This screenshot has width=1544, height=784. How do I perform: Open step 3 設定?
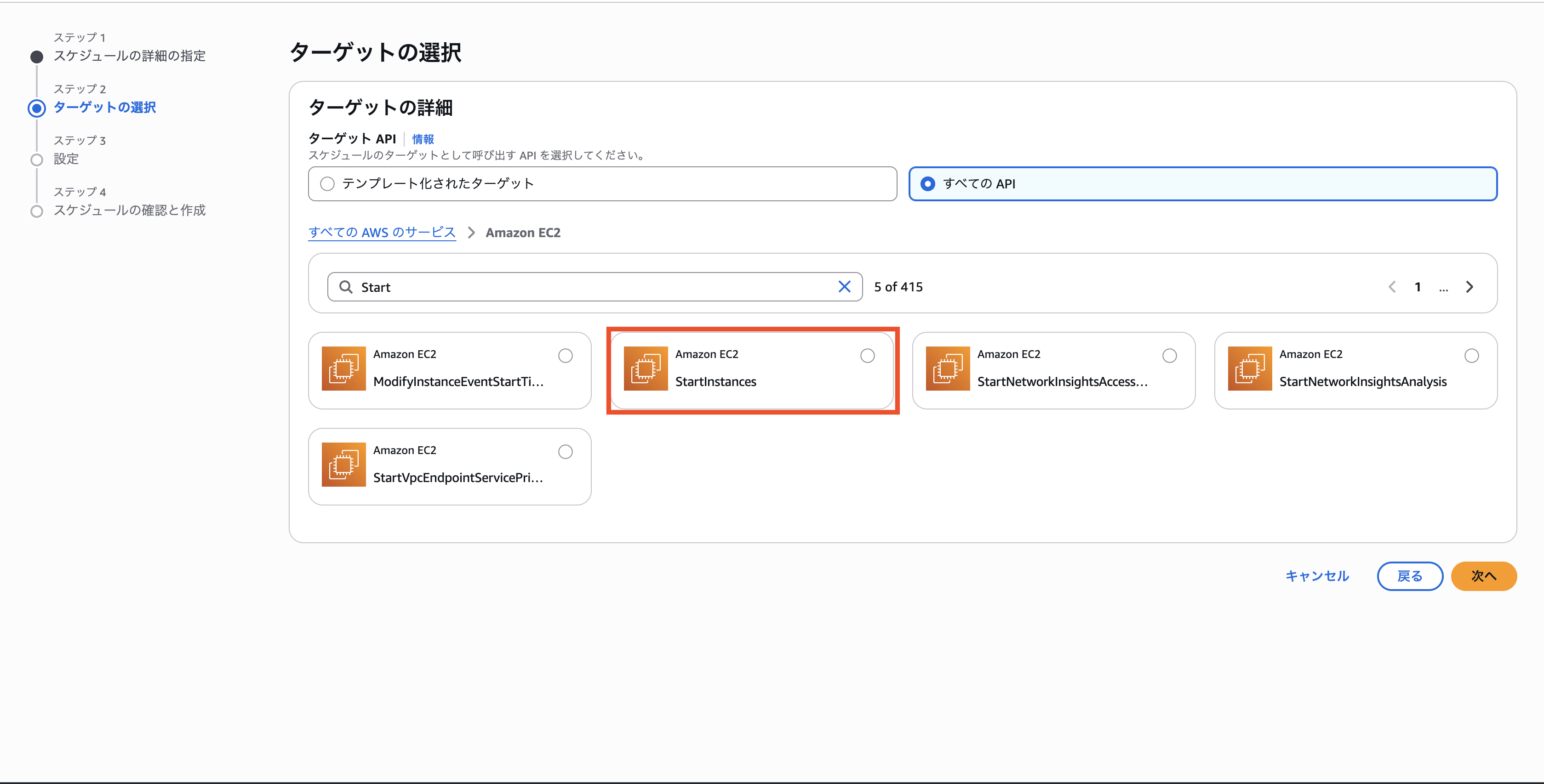[66, 159]
